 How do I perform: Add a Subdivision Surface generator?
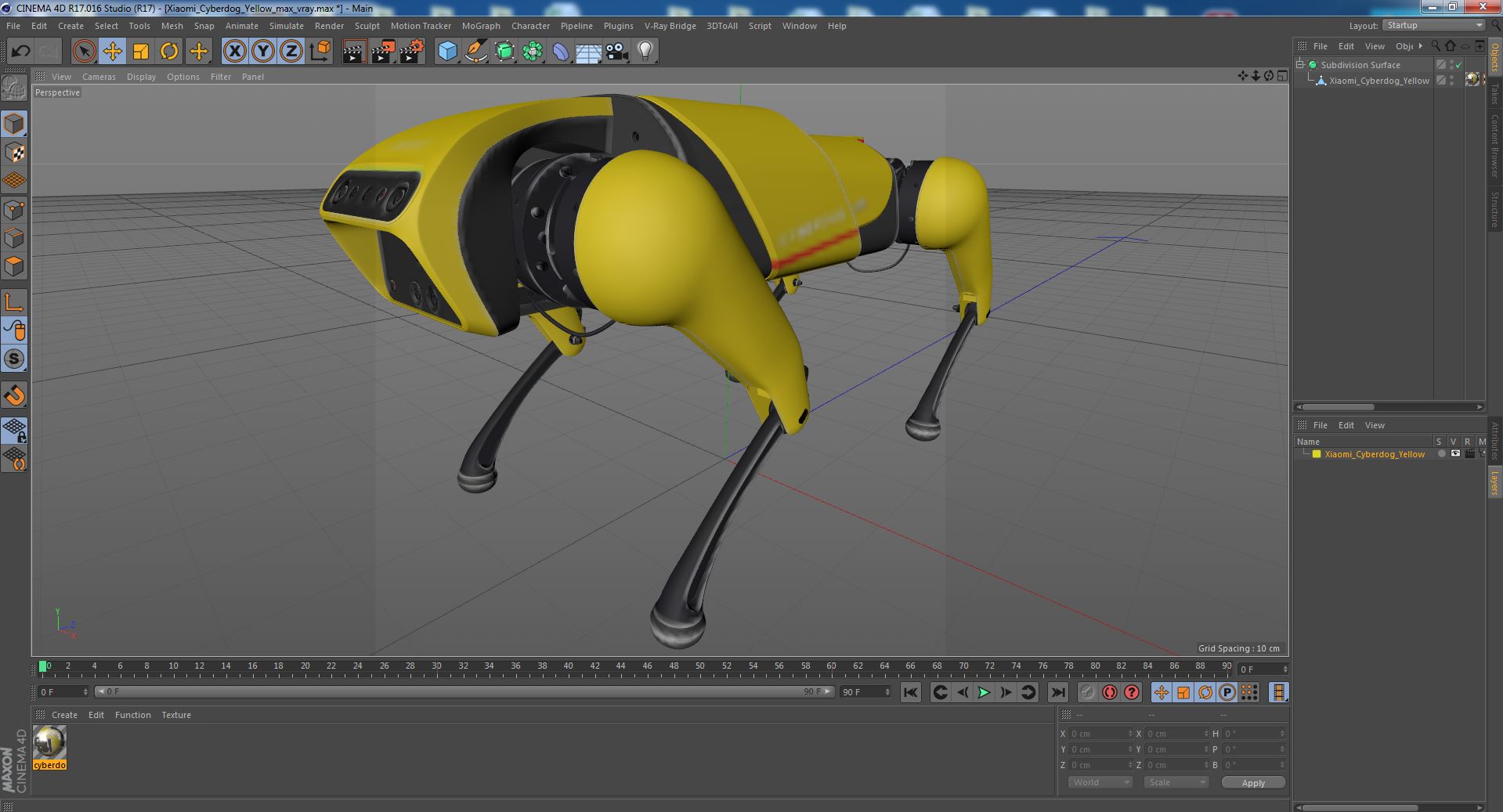tap(504, 52)
